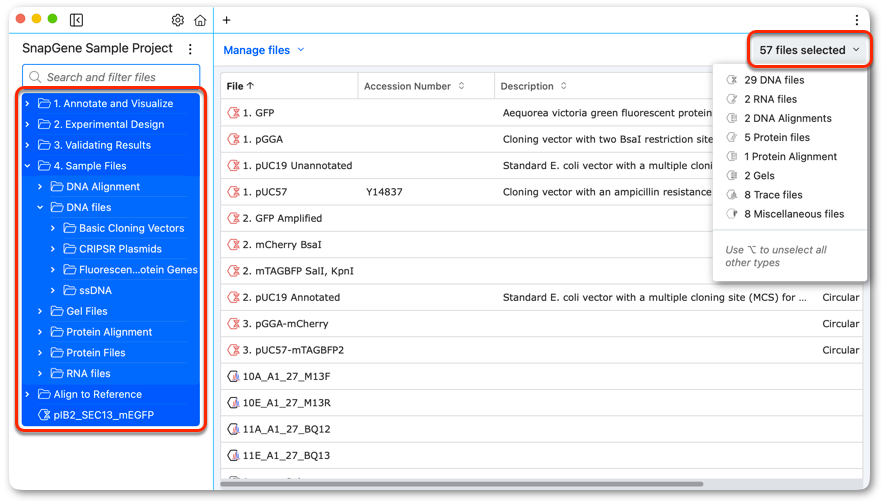The width and height of the screenshot is (885, 501).
Task: Click file icon beside 2. GFP Amplified
Action: pyautogui.click(x=233, y=218)
